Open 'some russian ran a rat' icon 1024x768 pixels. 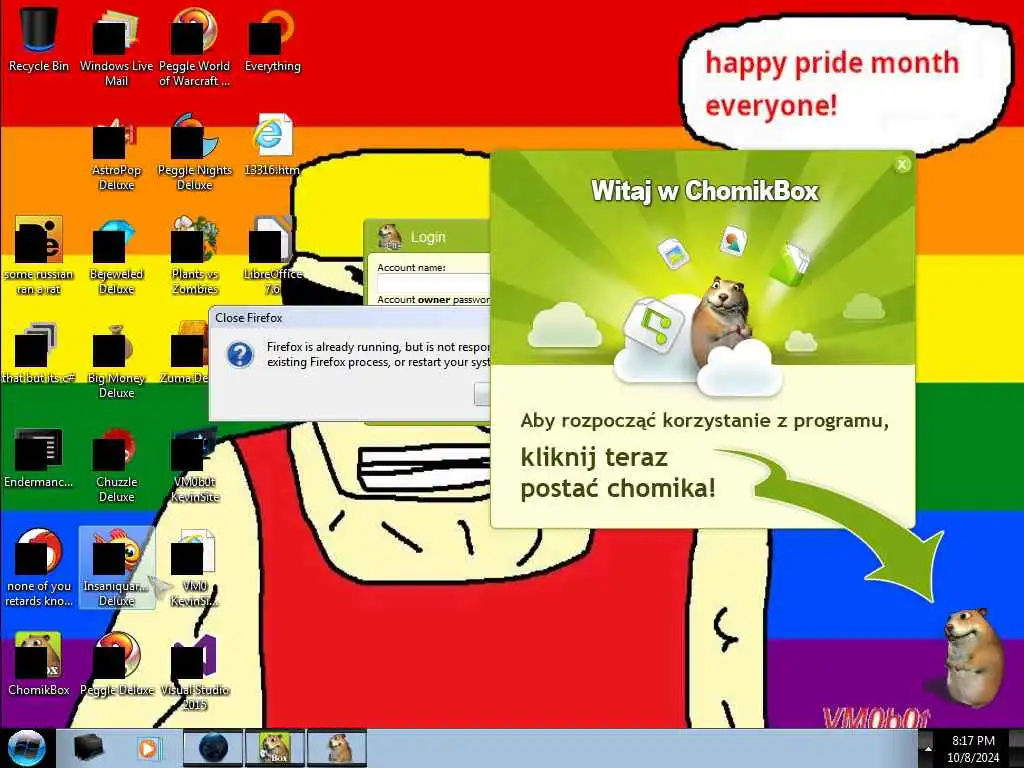tap(39, 255)
